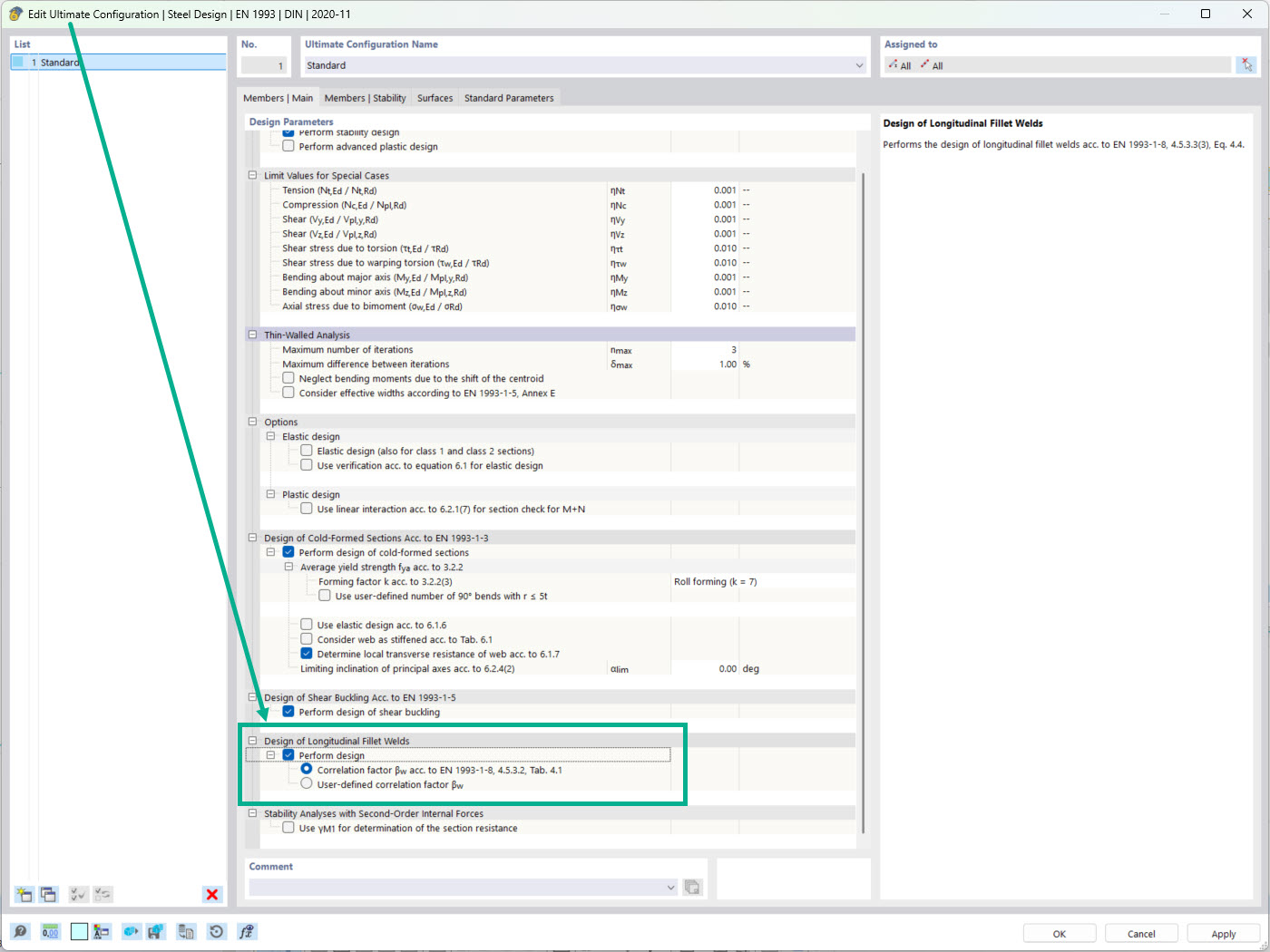Image resolution: width=1270 pixels, height=952 pixels.
Task: Click Limiting inclination αlim value 0.00
Action: [x=705, y=668]
